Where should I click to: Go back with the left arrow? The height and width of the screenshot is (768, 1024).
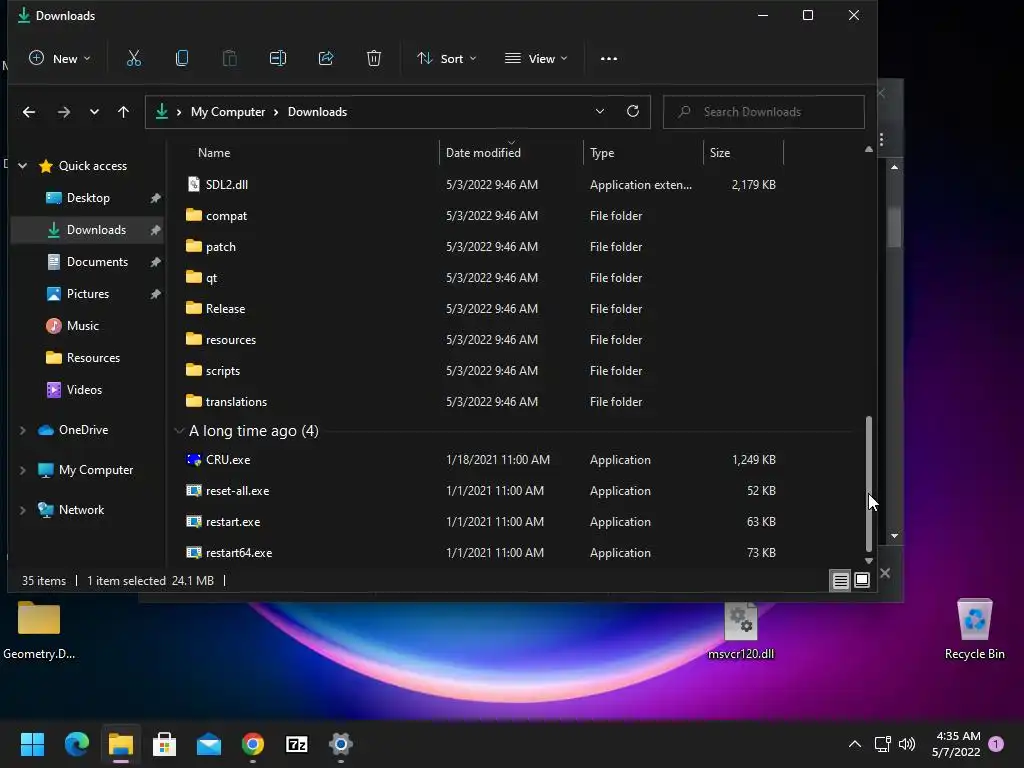pyautogui.click(x=29, y=112)
